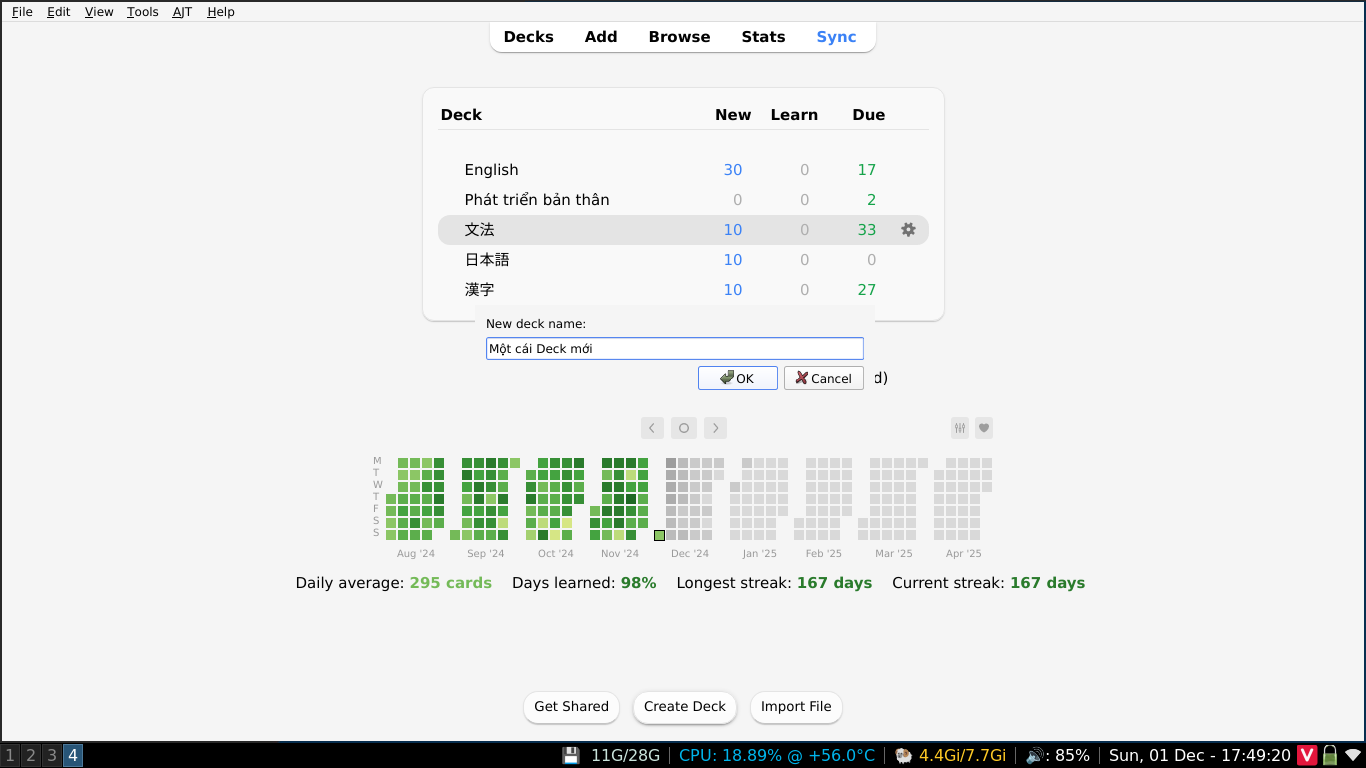Open the File menu
Screen dimensions: 1366x768
click(x=22, y=12)
